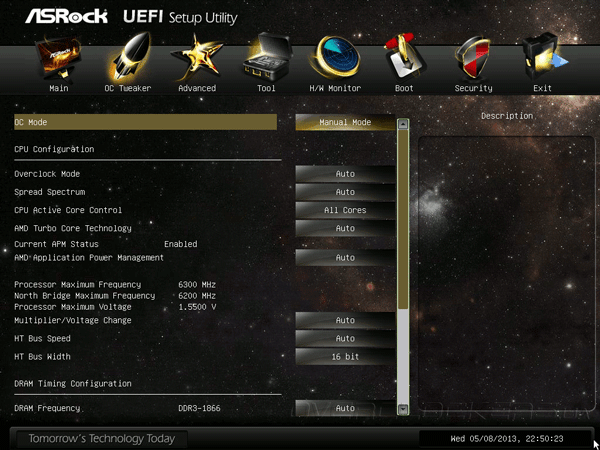Click the CPU Configuration heading
The width and height of the screenshot is (600, 450).
pyautogui.click(x=54, y=149)
